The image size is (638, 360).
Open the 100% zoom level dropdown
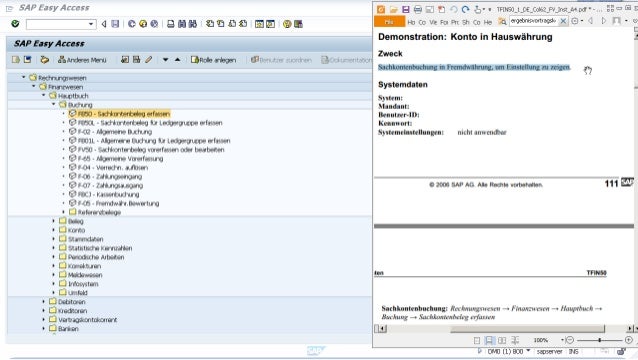563,340
